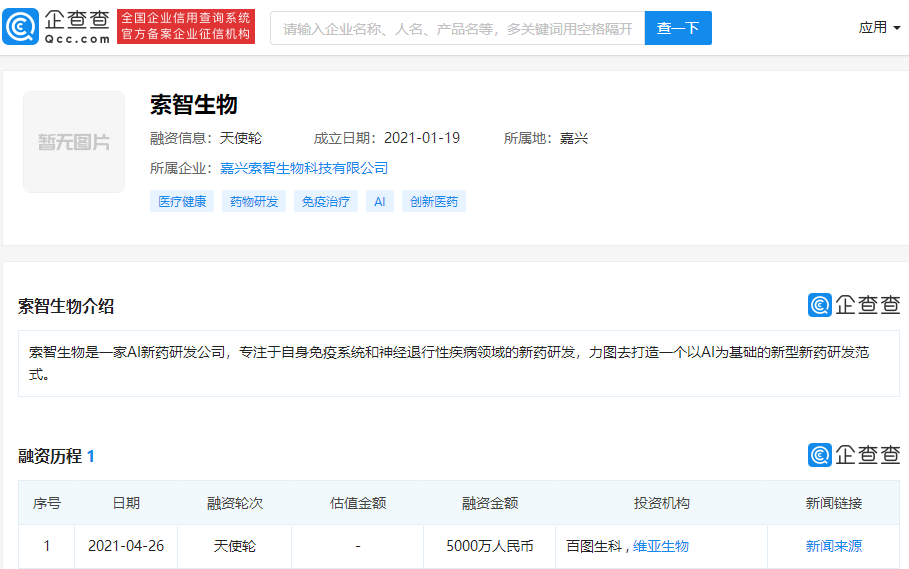This screenshot has height=569, width=909.
Task: Select the 免疫治疗 tag
Action: point(326,201)
